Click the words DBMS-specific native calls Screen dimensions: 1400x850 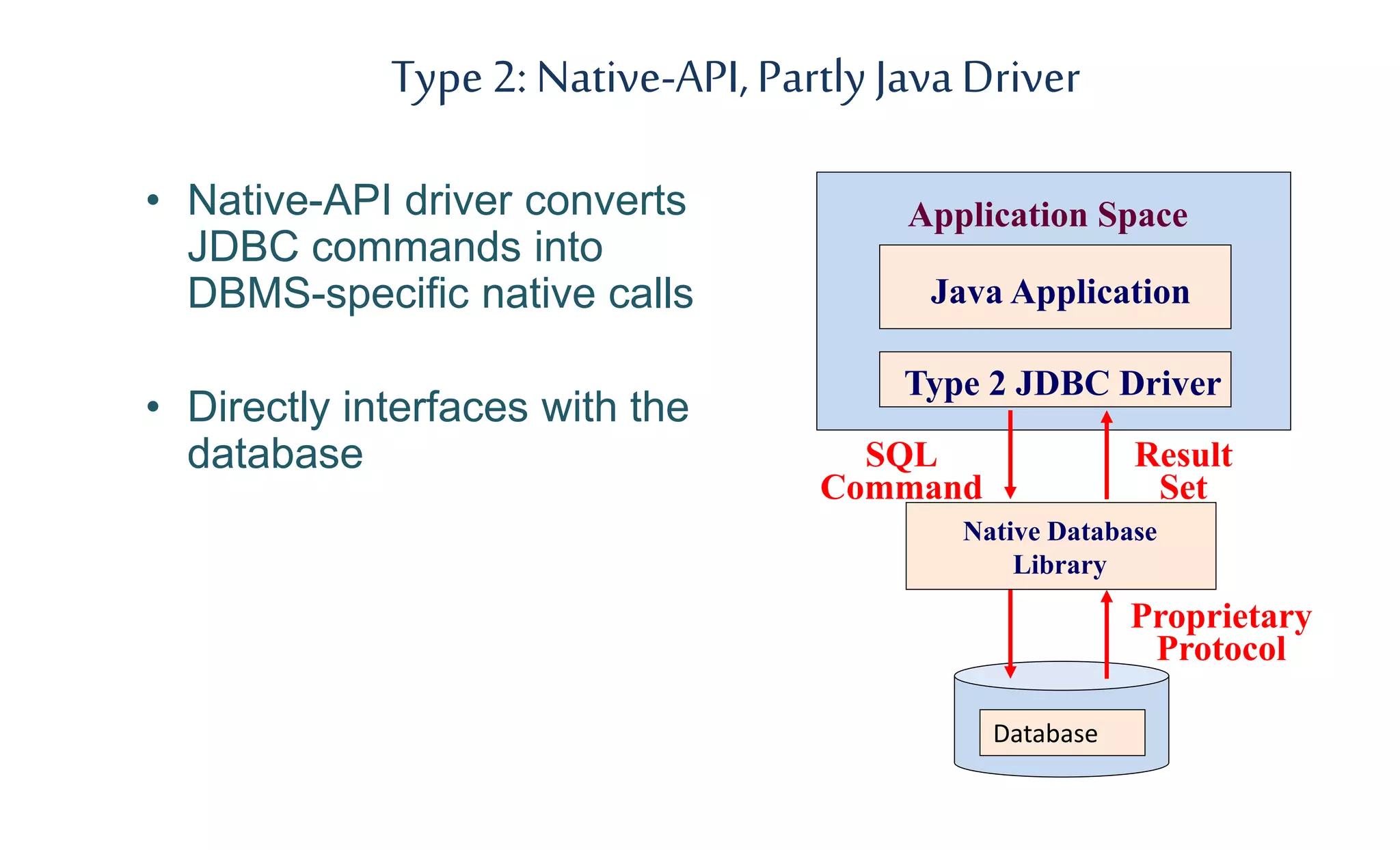pos(440,293)
